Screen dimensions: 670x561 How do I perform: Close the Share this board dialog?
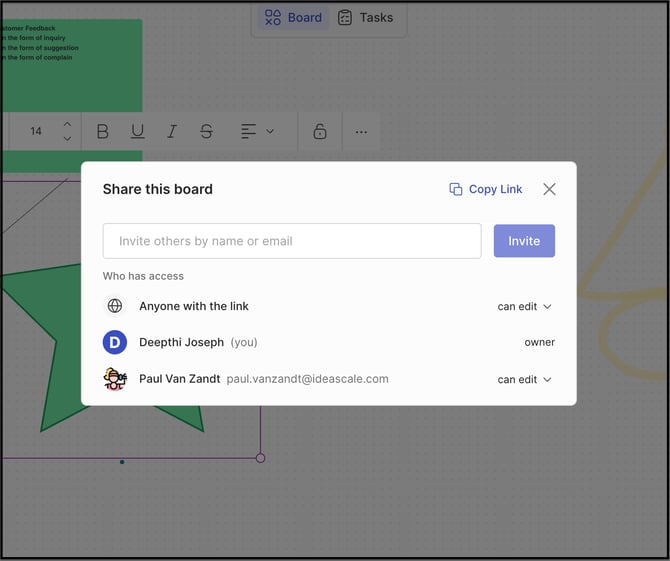549,189
